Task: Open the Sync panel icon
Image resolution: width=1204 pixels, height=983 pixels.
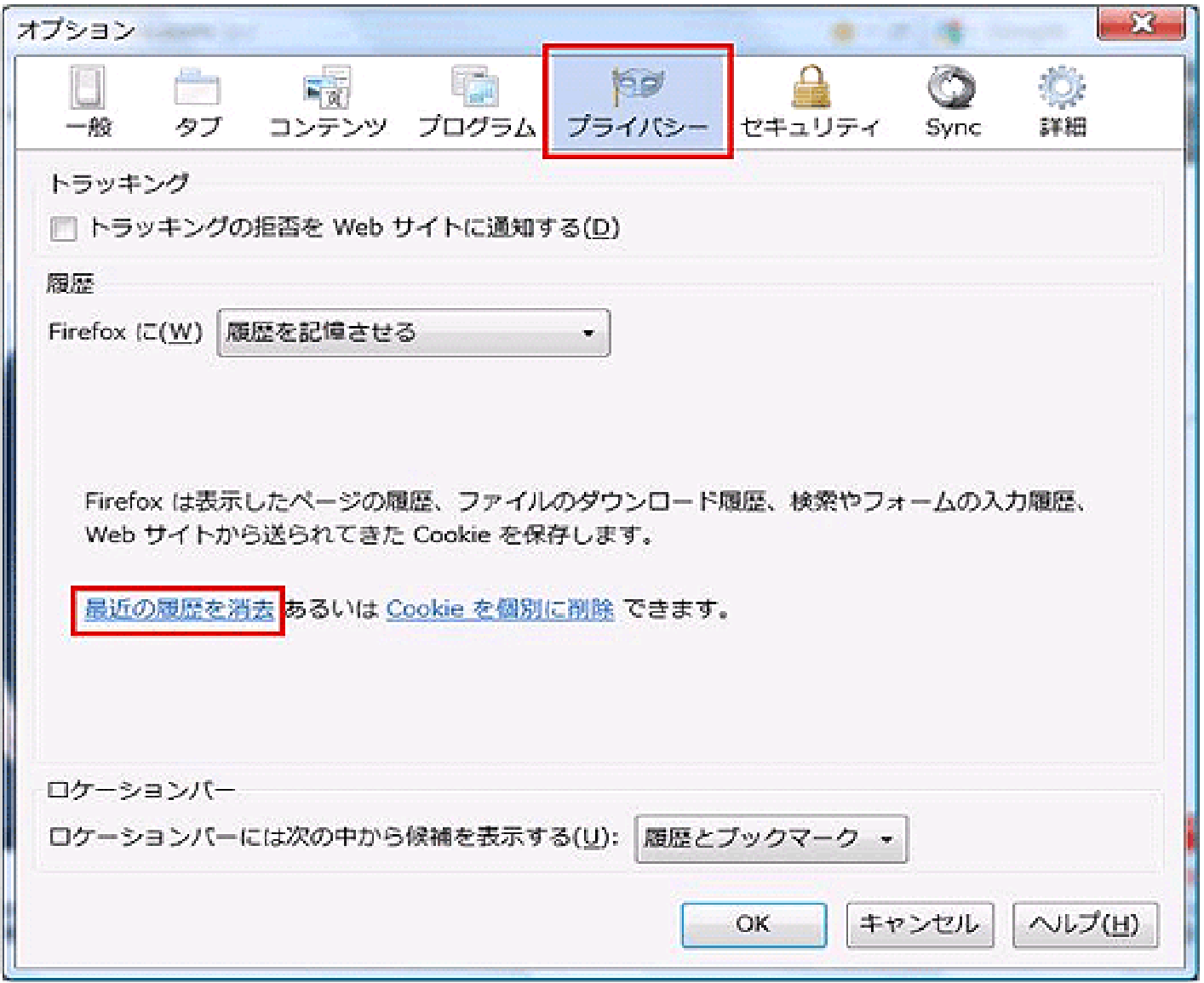Action: (x=952, y=88)
